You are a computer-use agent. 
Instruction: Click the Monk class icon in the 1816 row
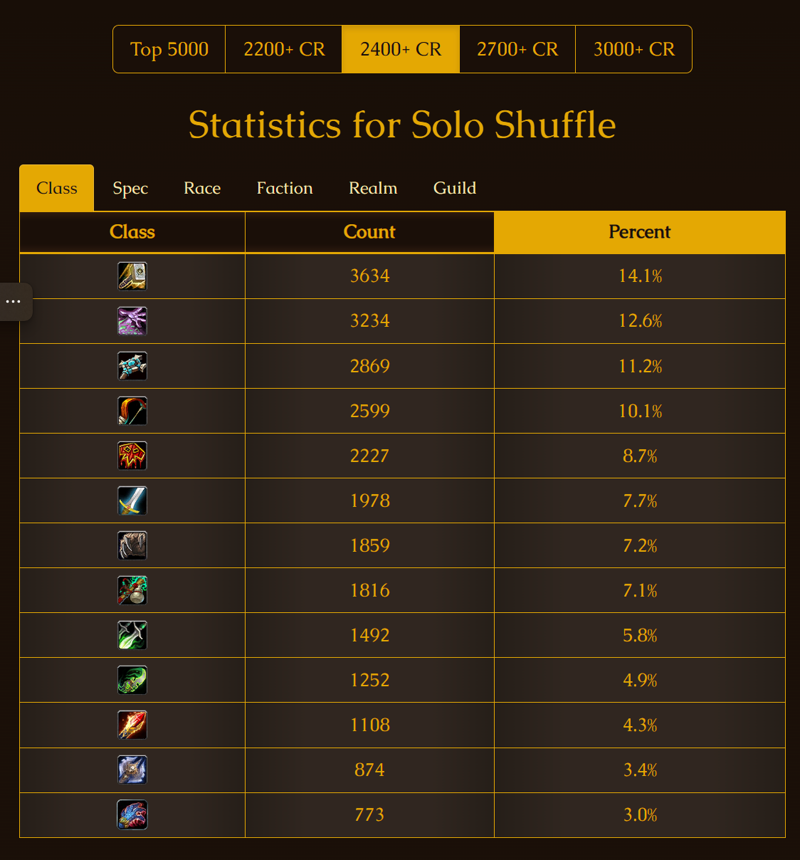(x=132, y=591)
